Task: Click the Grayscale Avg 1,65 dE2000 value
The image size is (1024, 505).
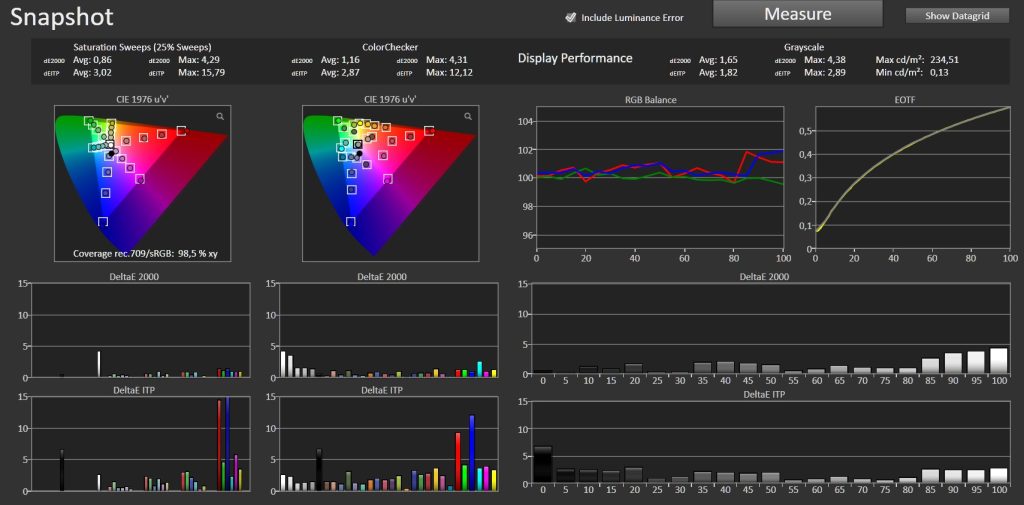Action: pos(718,59)
